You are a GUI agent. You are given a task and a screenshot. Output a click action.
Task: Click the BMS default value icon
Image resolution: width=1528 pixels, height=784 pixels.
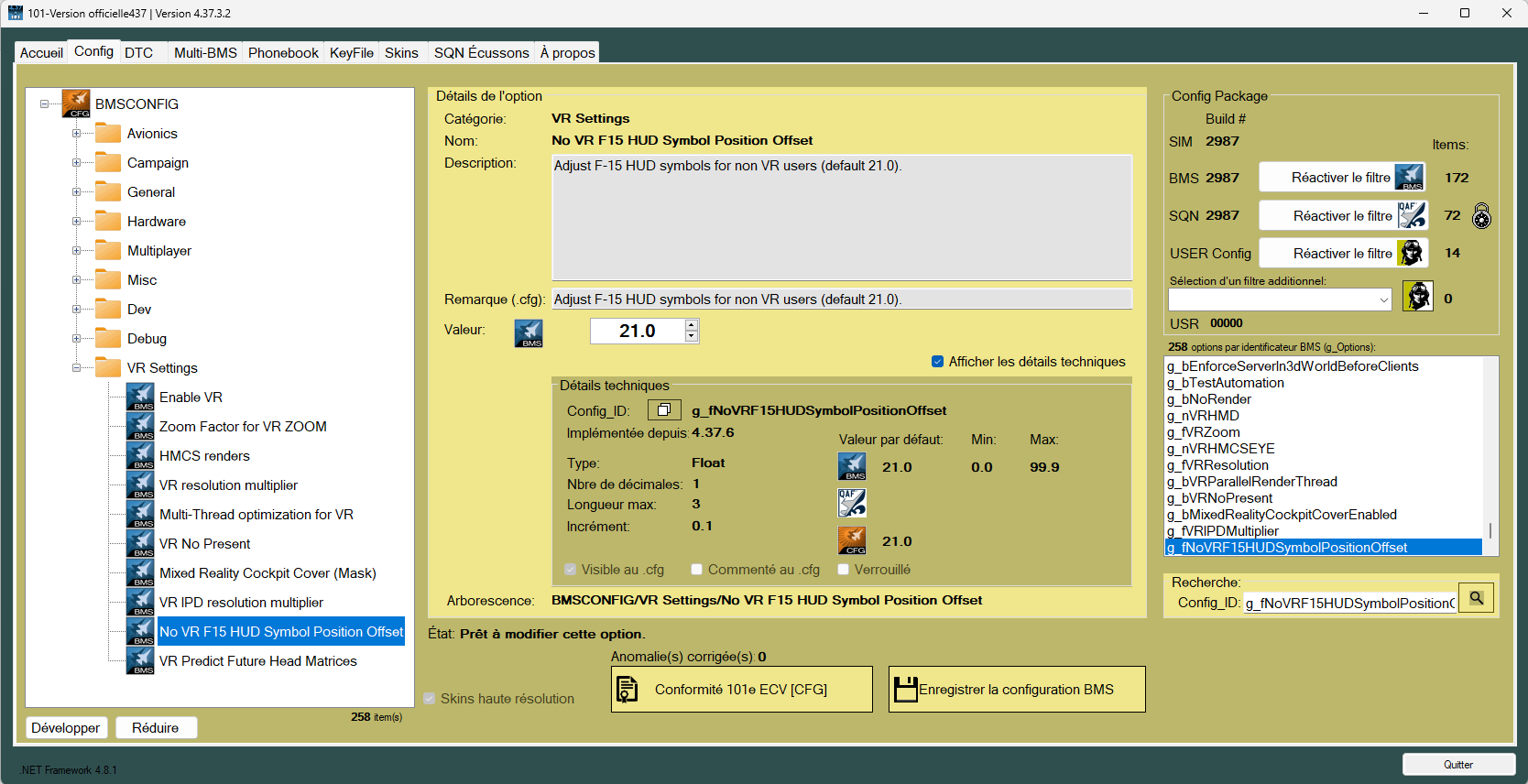[x=852, y=466]
